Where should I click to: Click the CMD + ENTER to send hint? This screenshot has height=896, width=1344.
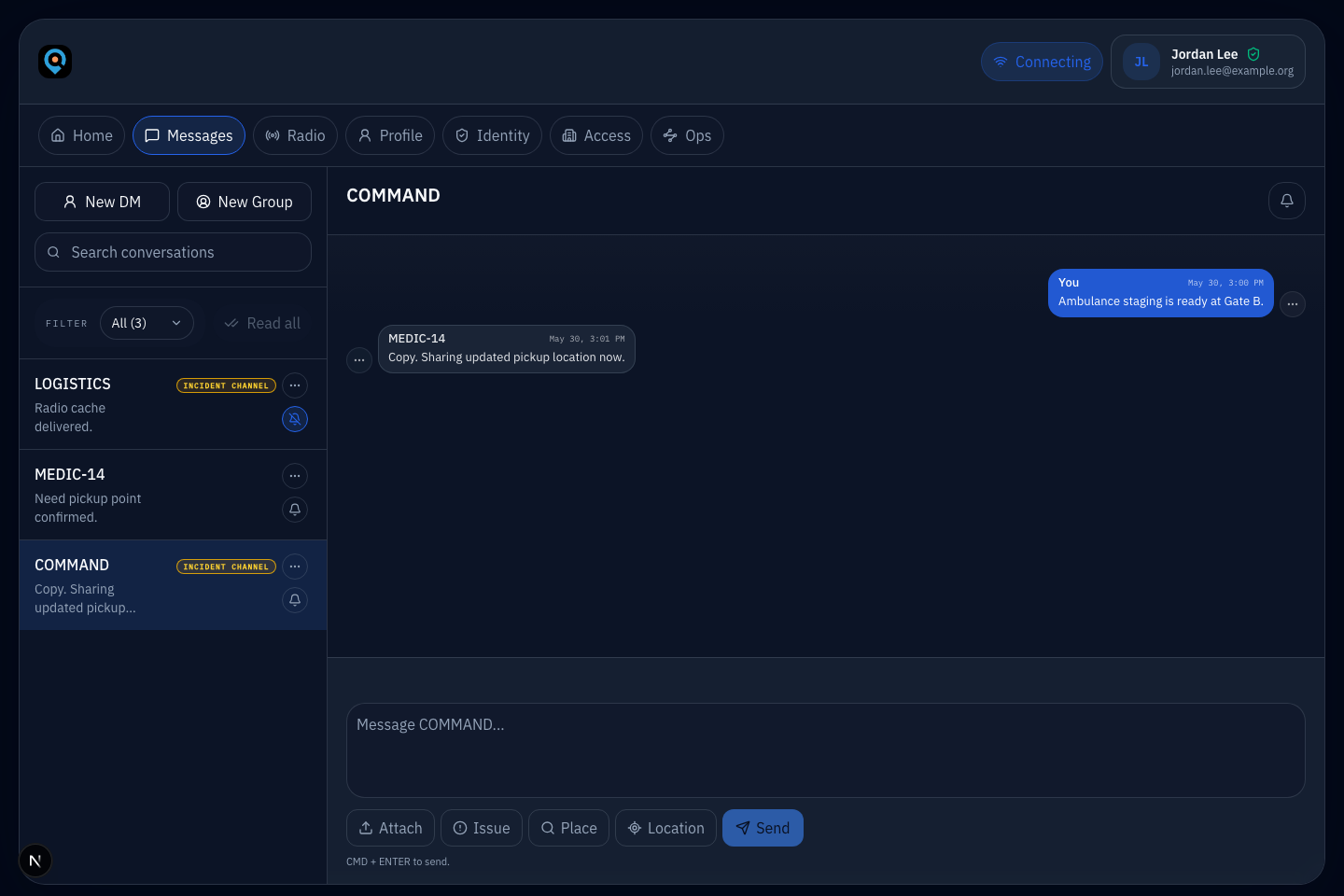398,861
